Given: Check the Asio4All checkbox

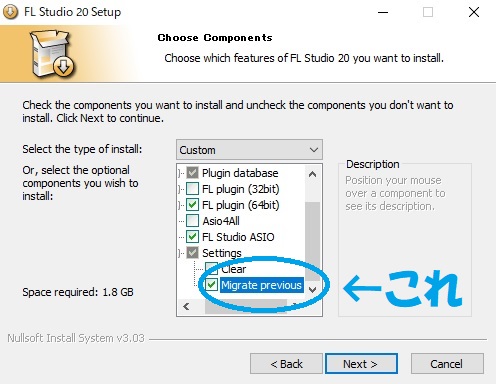Looking at the screenshot, I should 192,221.
